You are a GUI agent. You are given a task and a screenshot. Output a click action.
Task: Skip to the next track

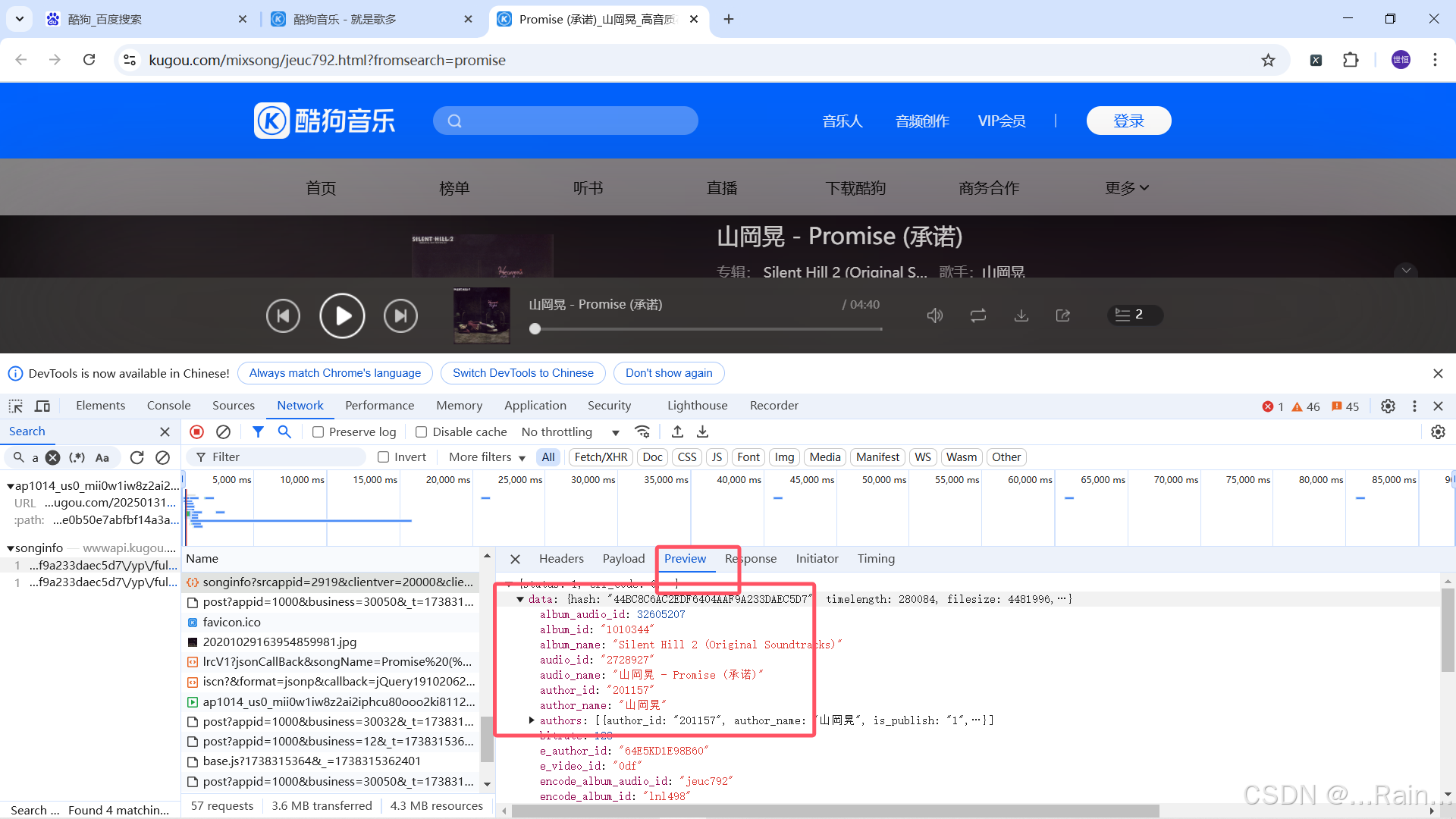[x=400, y=315]
